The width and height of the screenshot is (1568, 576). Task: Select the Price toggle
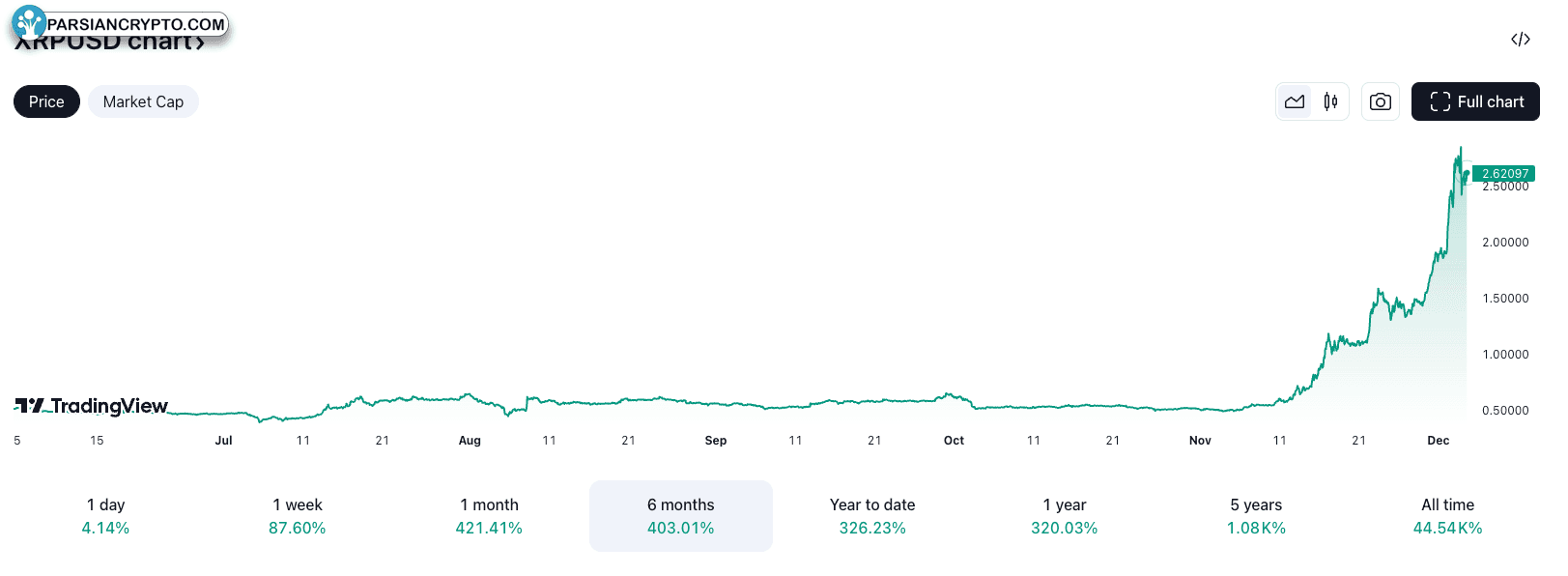pos(46,101)
